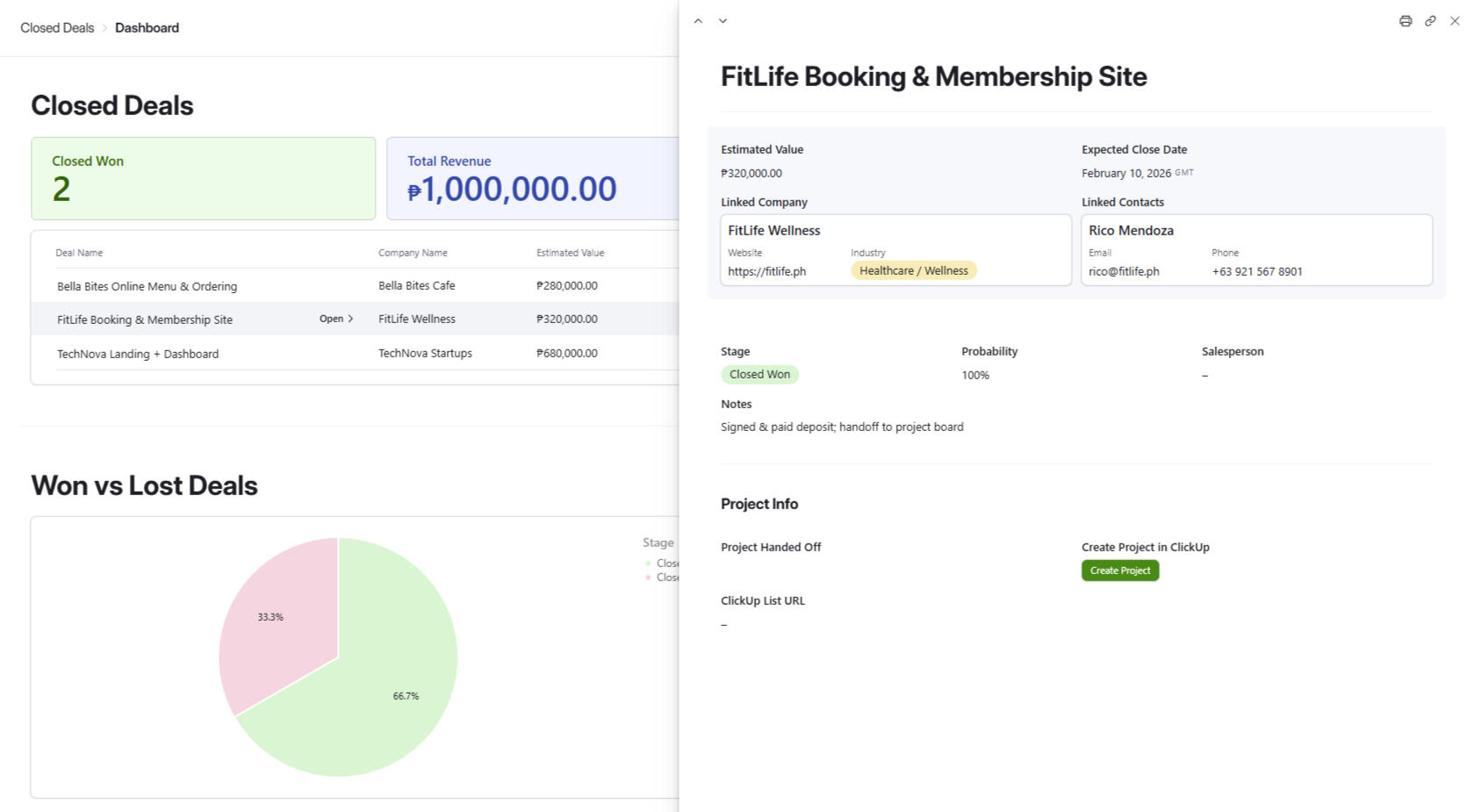Viewport: 1474px width, 812px height.
Task: Copy link to this record
Action: [1430, 21]
